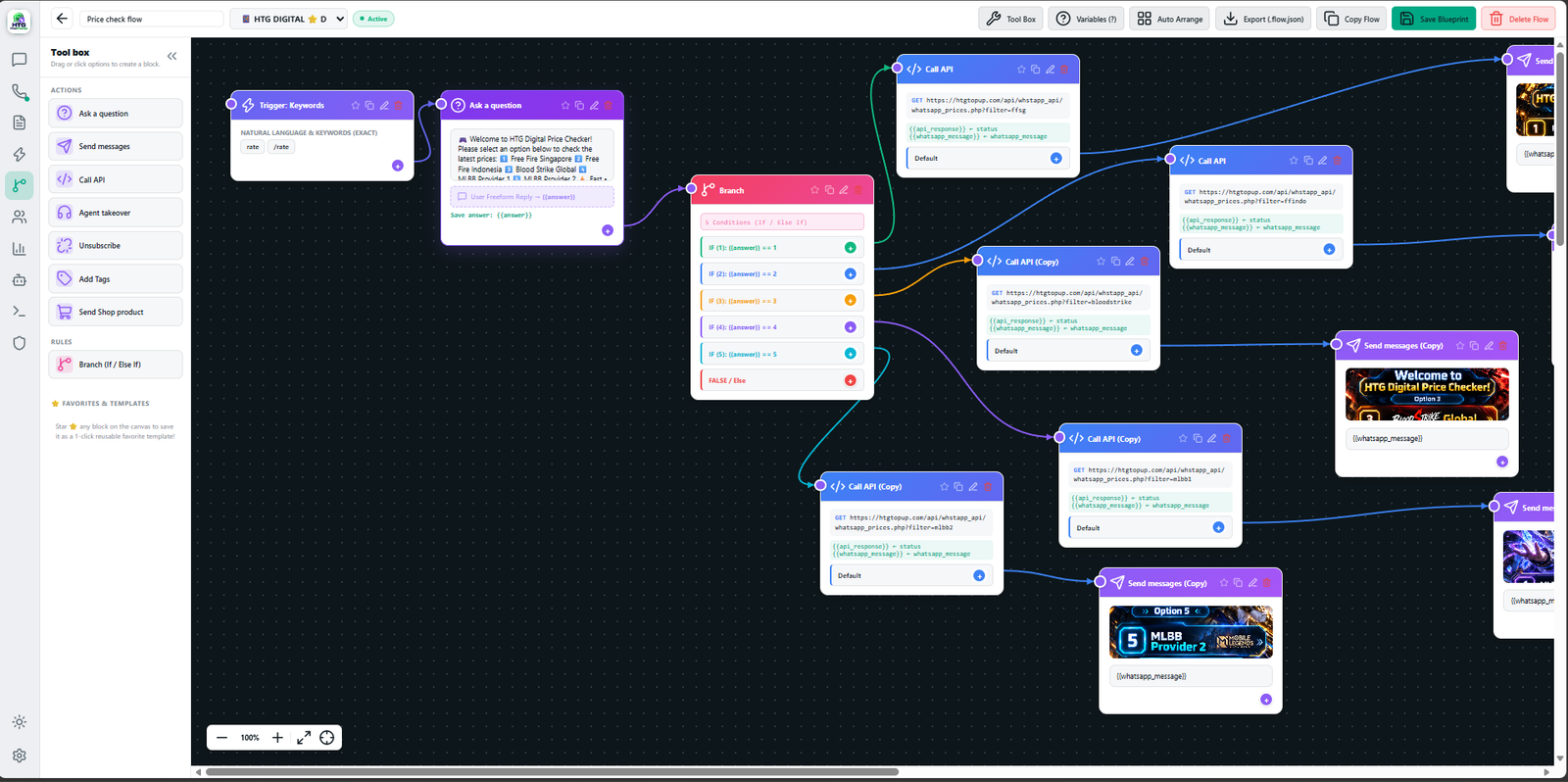Star the Ask a question node as favorite
This screenshot has height=782, width=1568.
tap(565, 105)
